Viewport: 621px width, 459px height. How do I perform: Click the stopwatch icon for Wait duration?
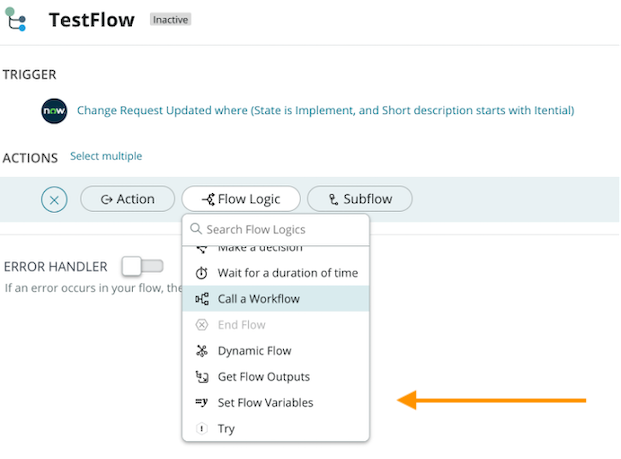(x=201, y=273)
